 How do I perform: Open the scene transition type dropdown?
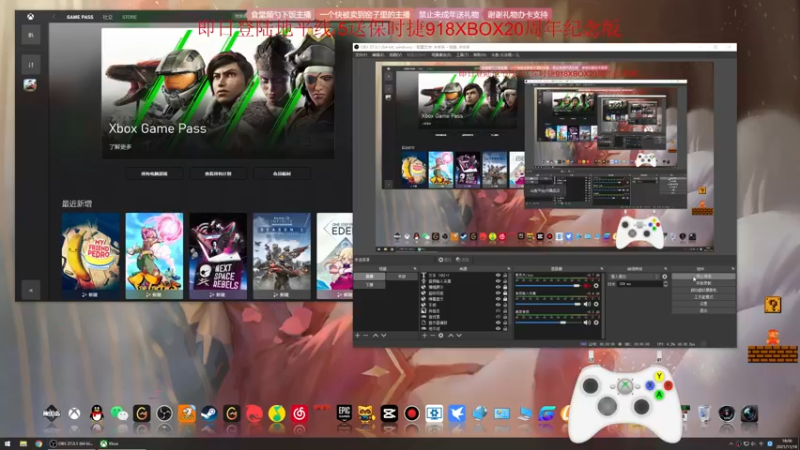[x=634, y=277]
